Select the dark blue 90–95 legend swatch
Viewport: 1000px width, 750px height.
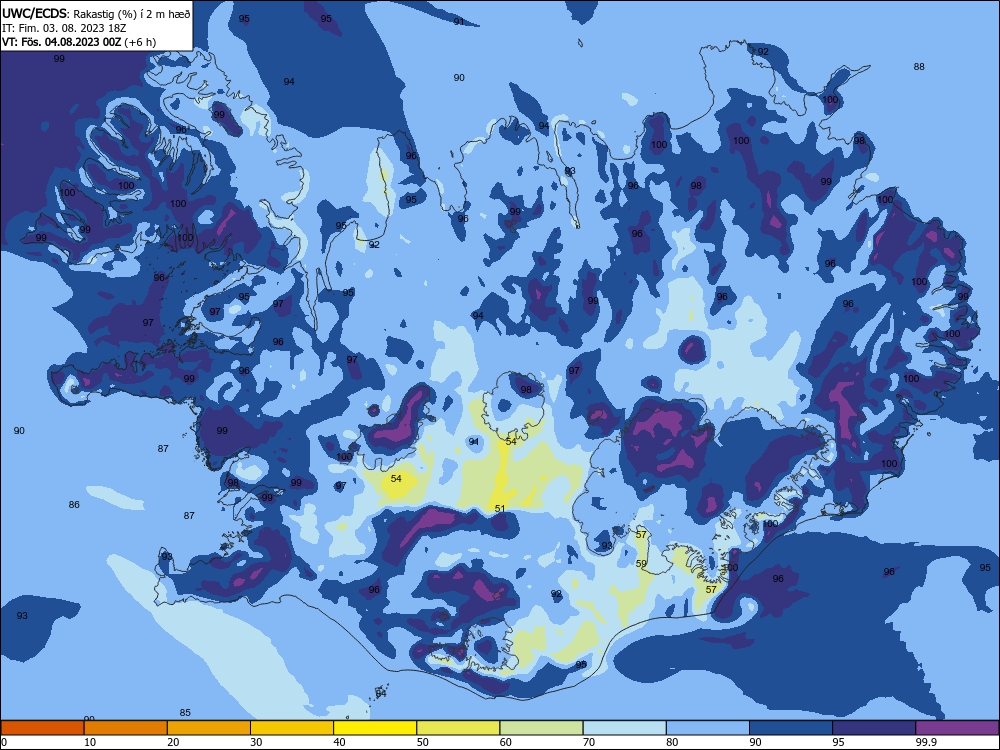click(x=791, y=728)
